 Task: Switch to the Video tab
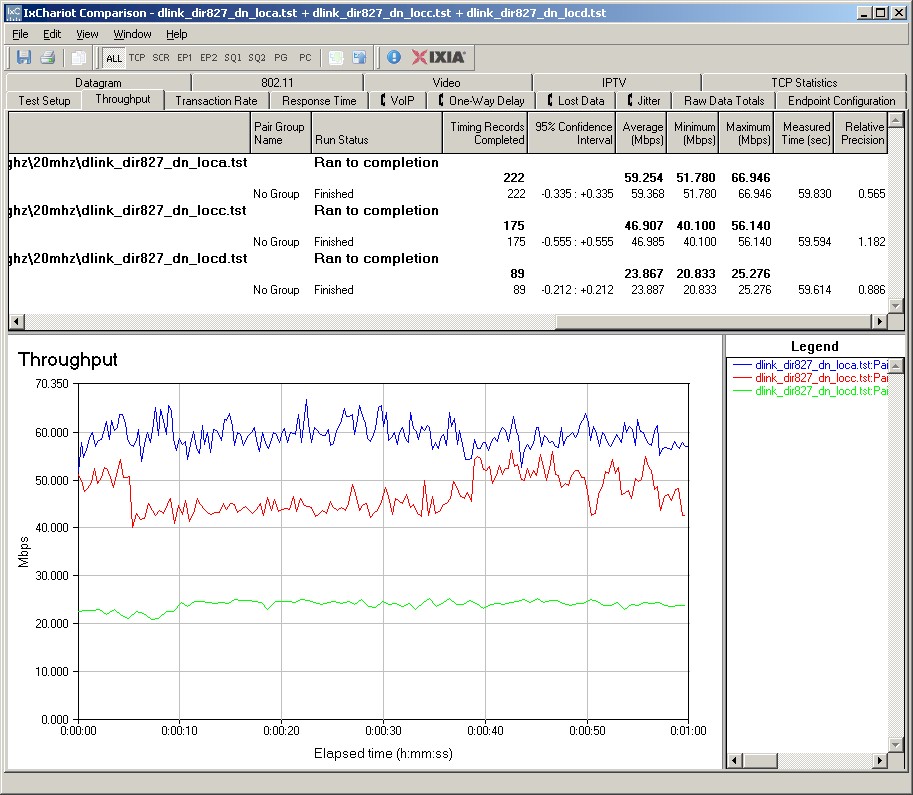(x=447, y=83)
